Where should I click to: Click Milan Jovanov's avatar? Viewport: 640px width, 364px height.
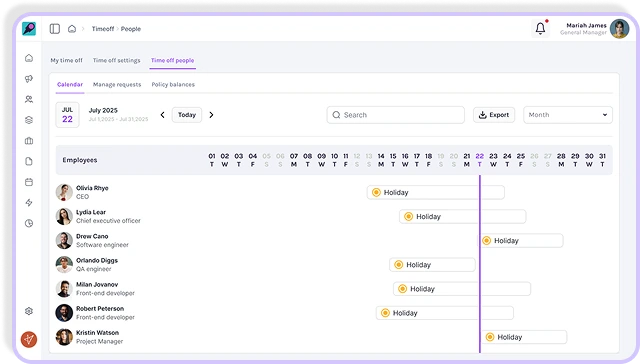[x=64, y=289]
